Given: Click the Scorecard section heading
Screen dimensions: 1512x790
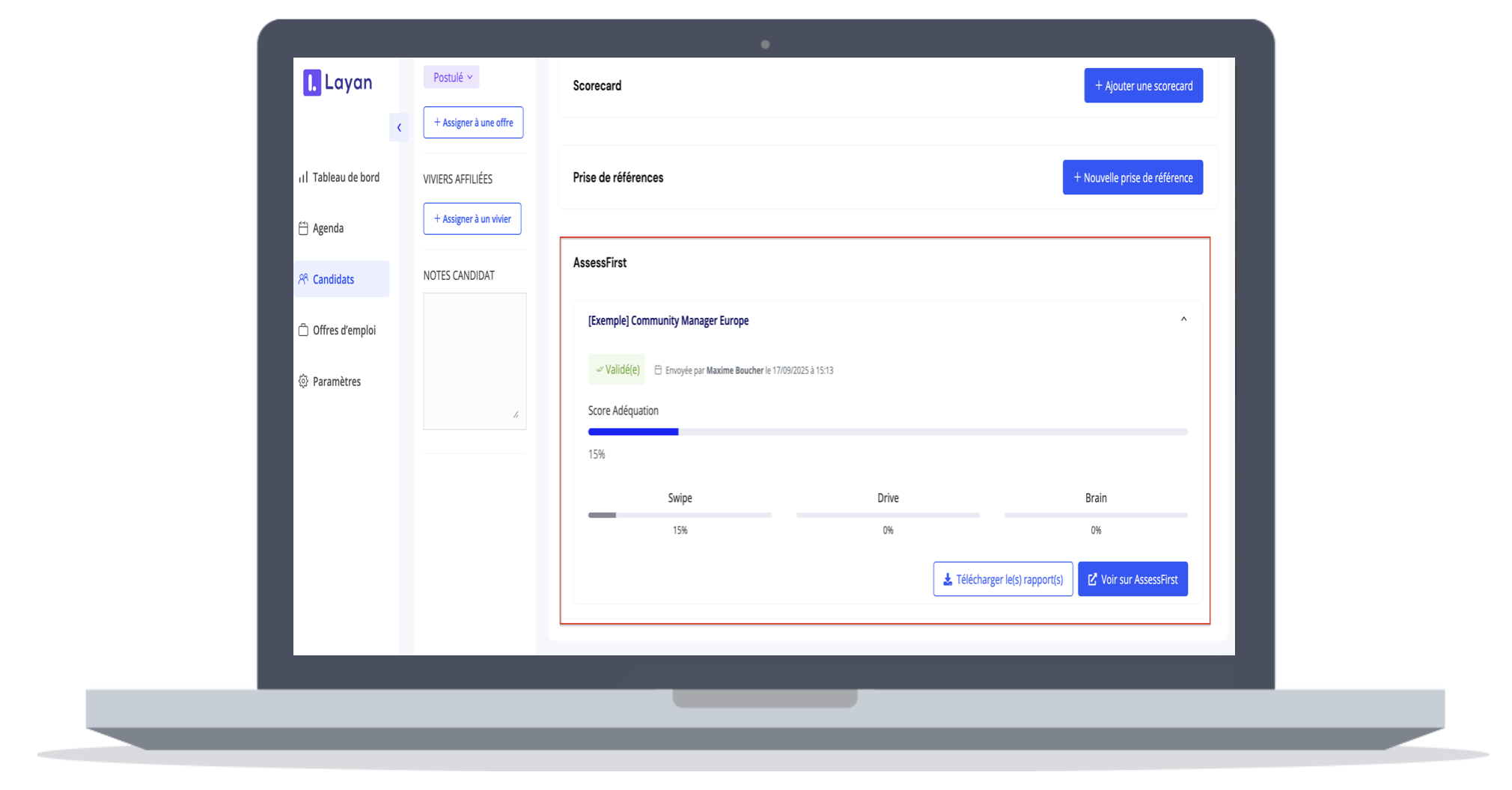Looking at the screenshot, I should [x=597, y=86].
